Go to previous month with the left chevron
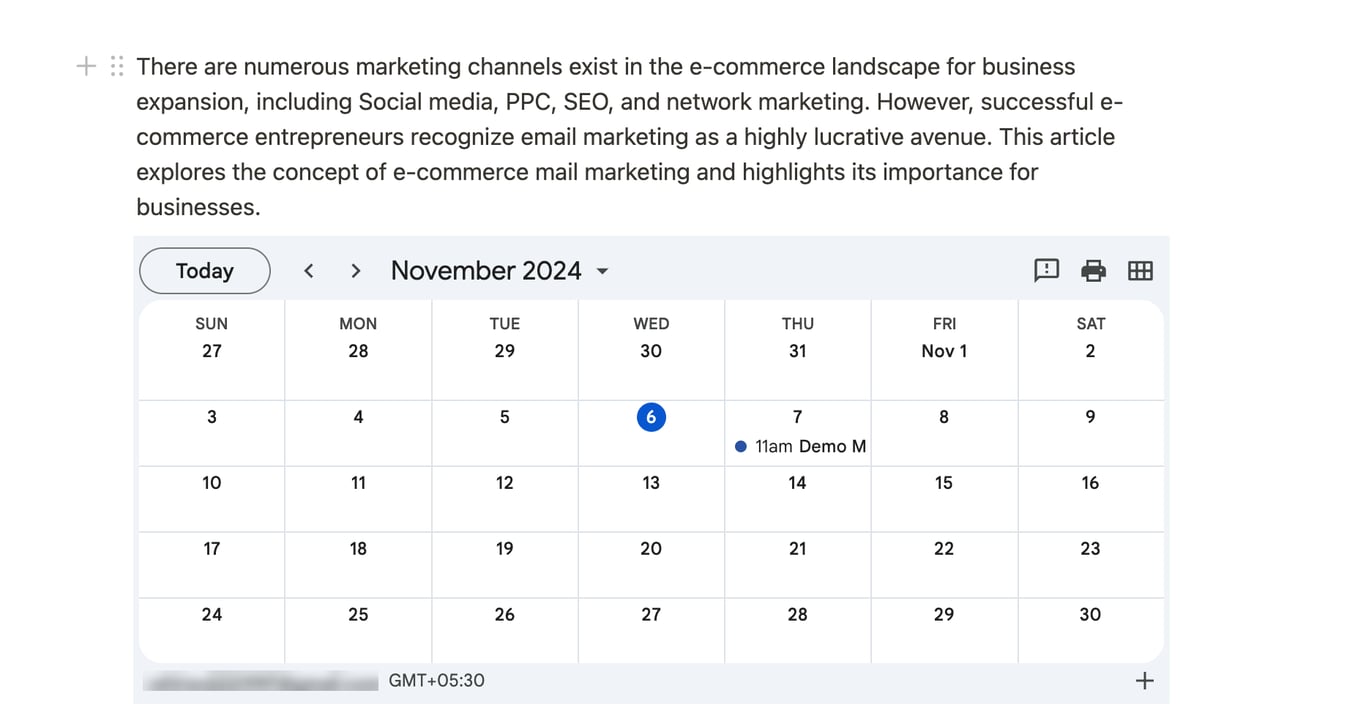1366x726 pixels. [x=309, y=270]
